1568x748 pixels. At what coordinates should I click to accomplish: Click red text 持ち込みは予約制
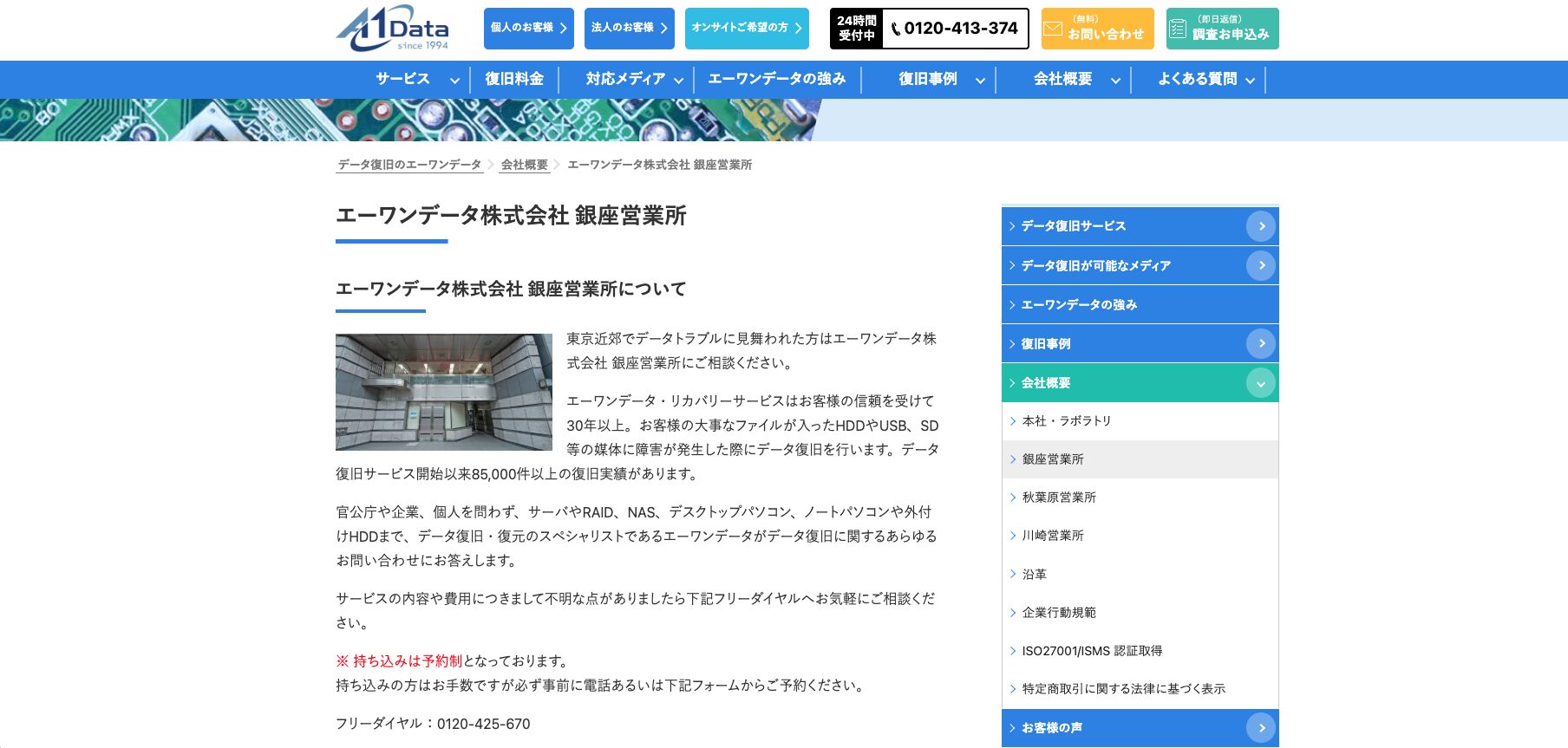click(x=408, y=661)
